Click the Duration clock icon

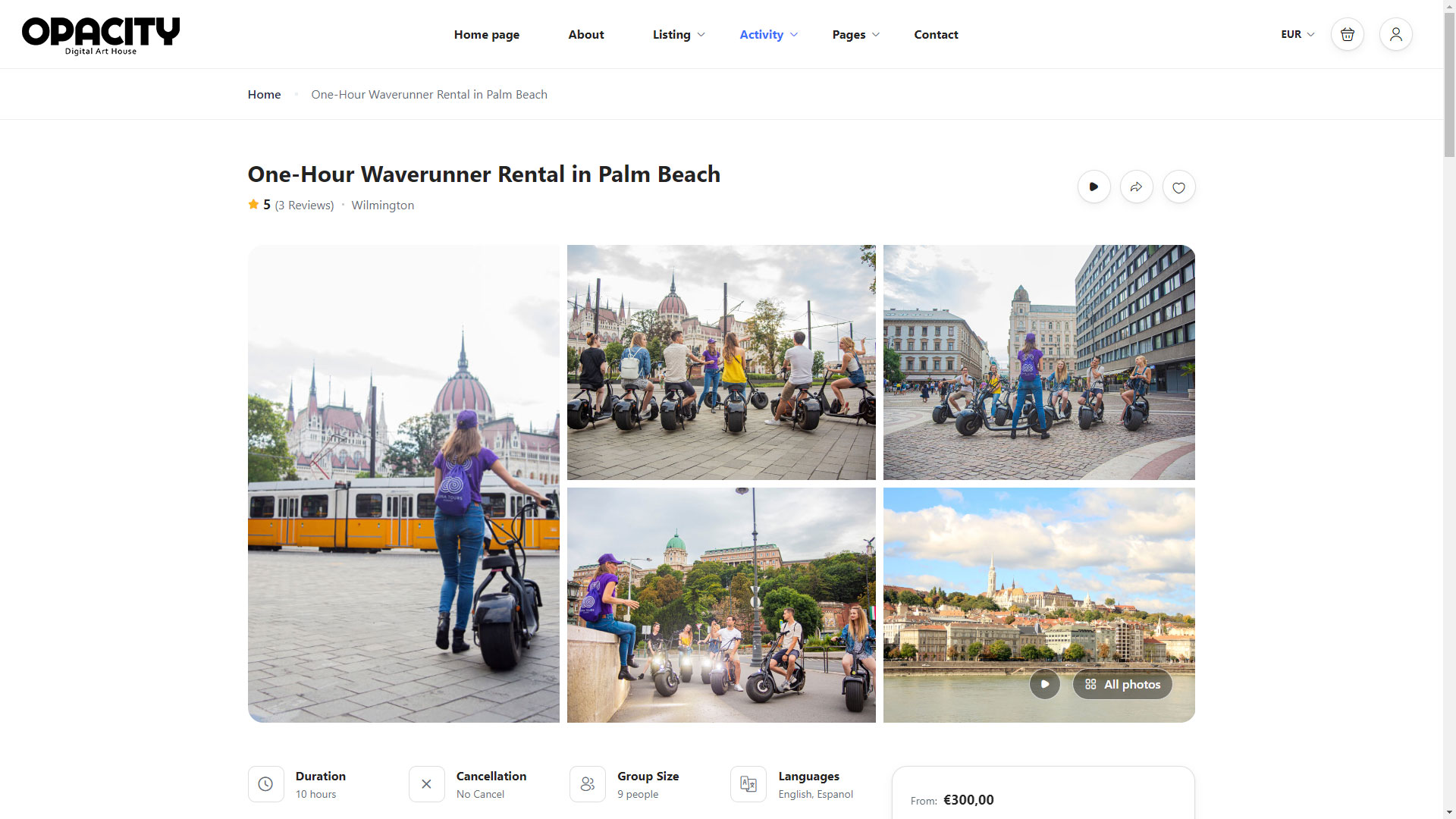tap(265, 784)
